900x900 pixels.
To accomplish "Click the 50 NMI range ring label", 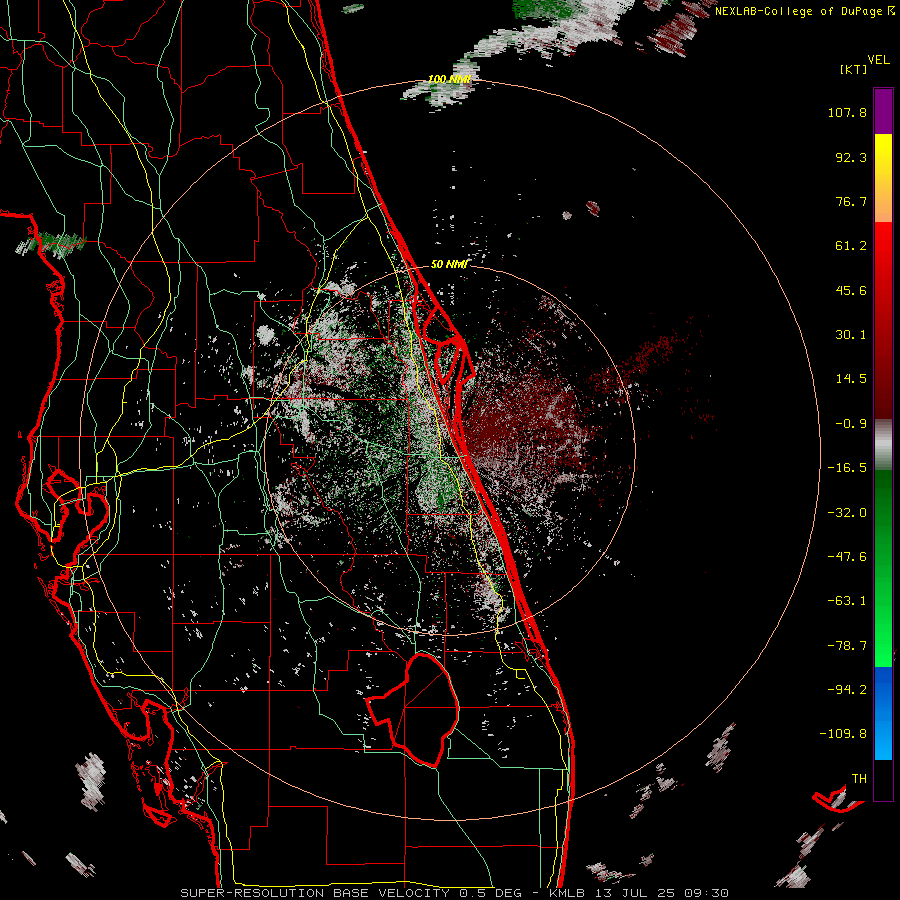I will (x=449, y=264).
